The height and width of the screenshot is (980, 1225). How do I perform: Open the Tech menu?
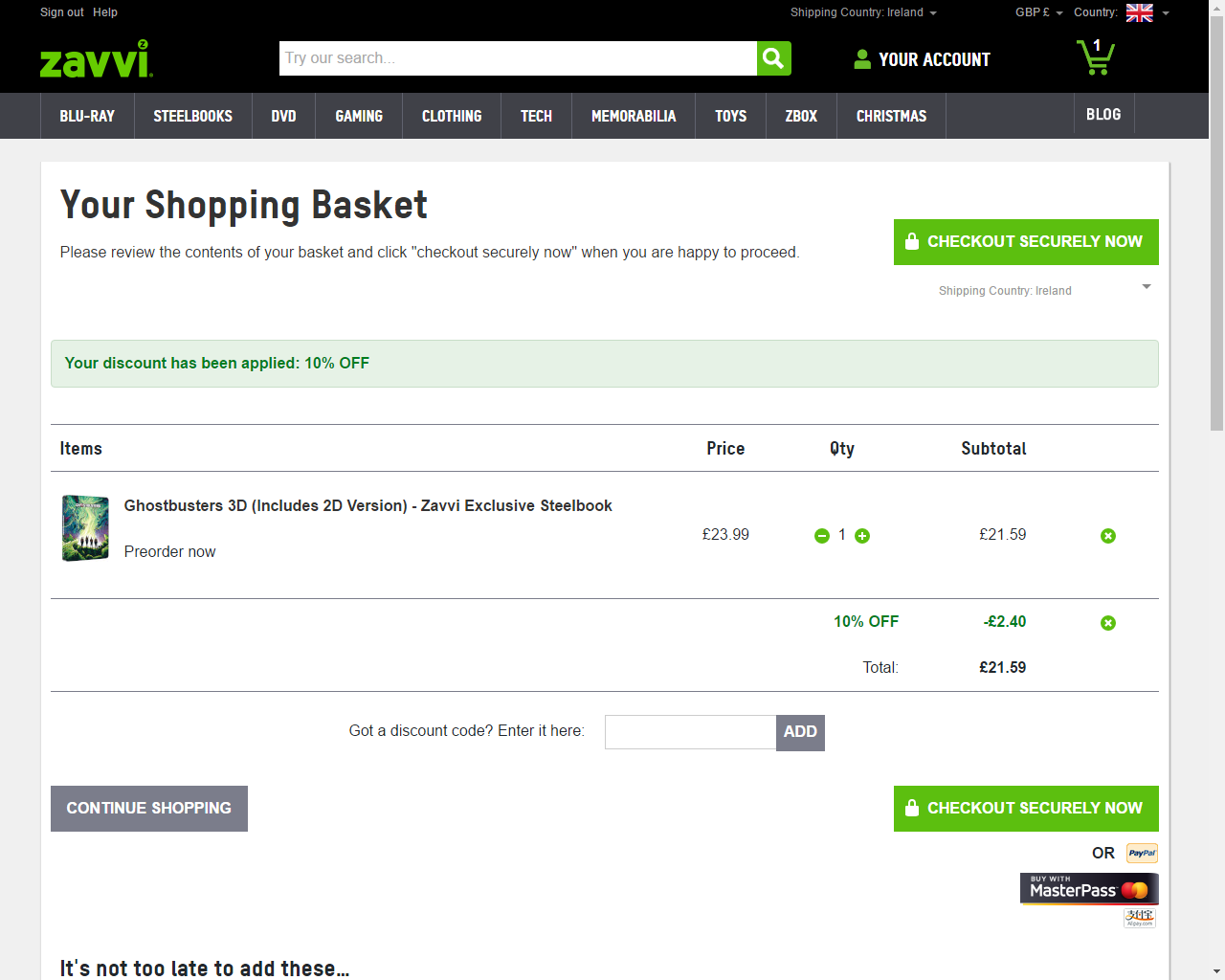[536, 116]
